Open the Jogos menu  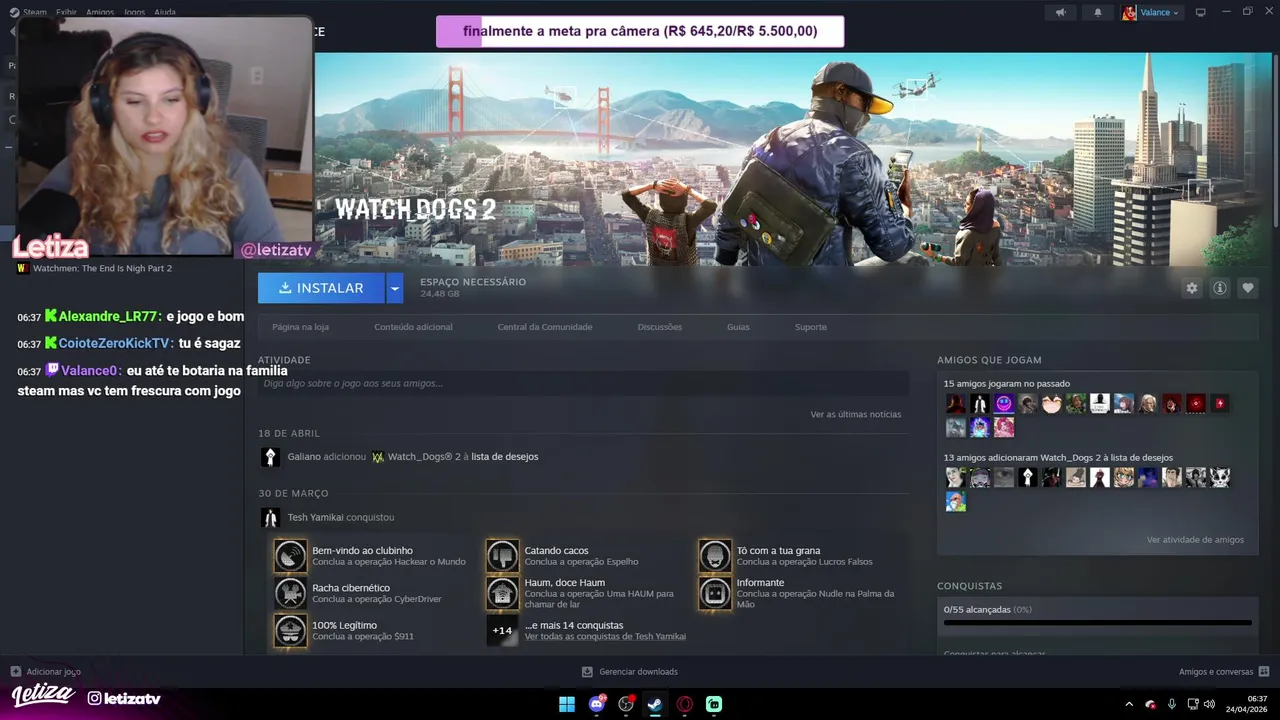[134, 12]
